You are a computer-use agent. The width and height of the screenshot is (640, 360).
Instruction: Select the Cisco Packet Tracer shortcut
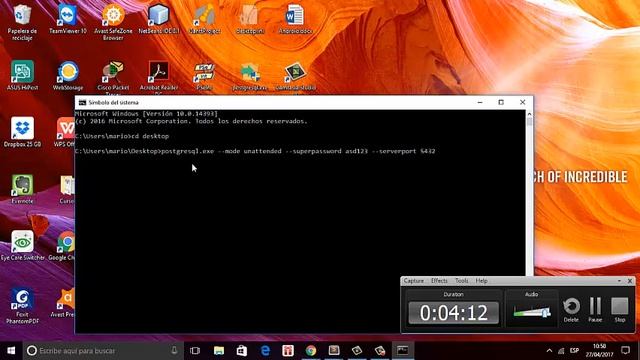pos(113,78)
